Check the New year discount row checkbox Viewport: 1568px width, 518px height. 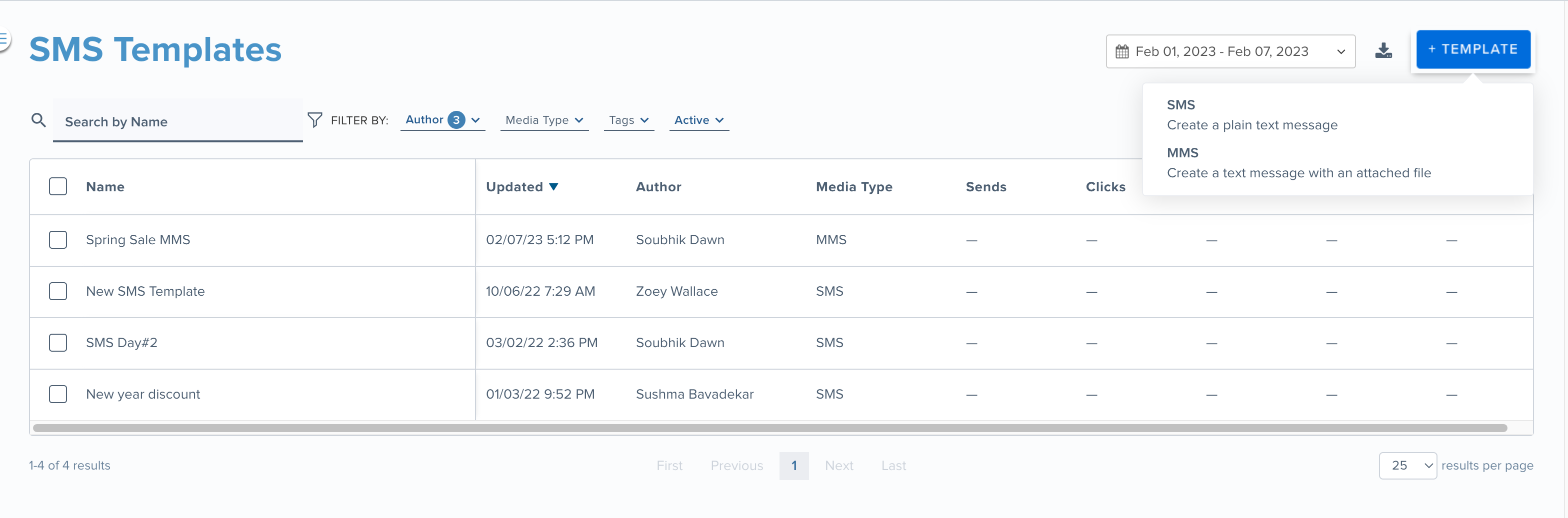pos(58,394)
